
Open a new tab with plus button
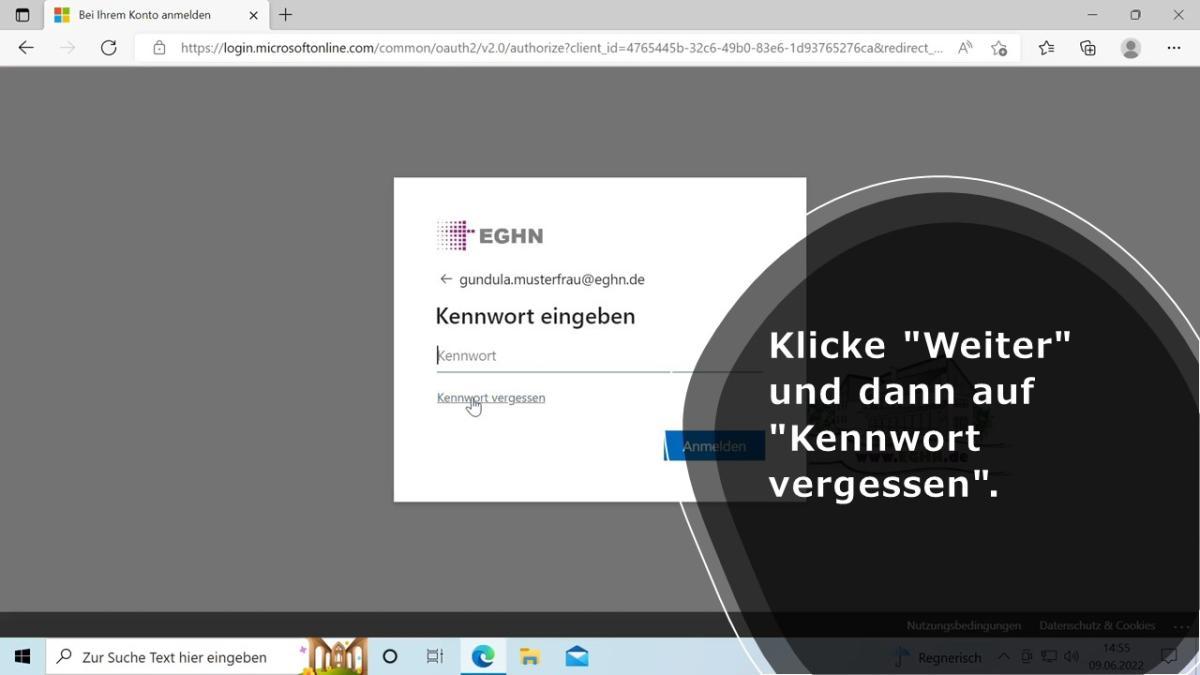pos(286,15)
